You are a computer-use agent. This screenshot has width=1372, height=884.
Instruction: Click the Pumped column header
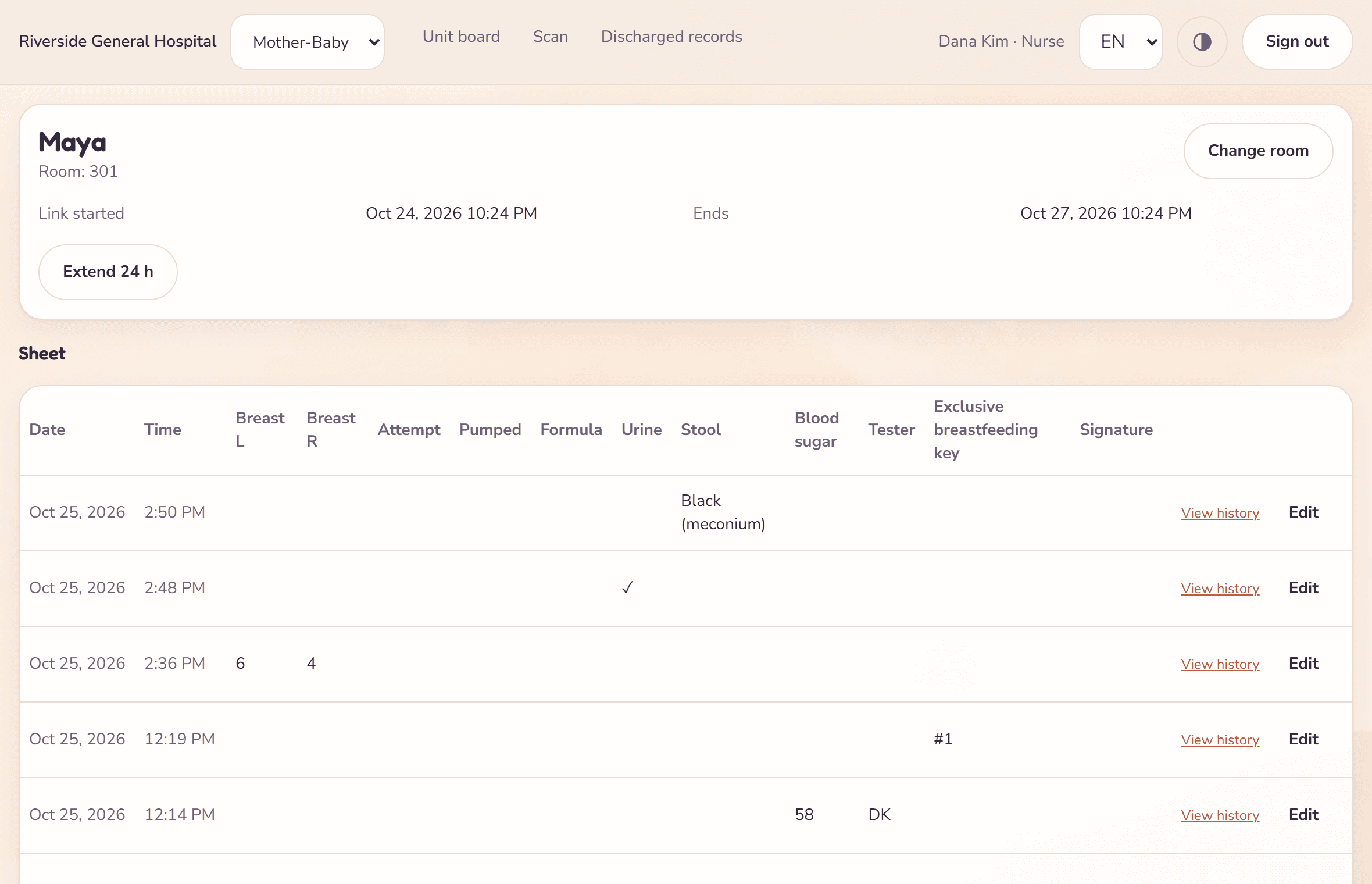pos(490,430)
